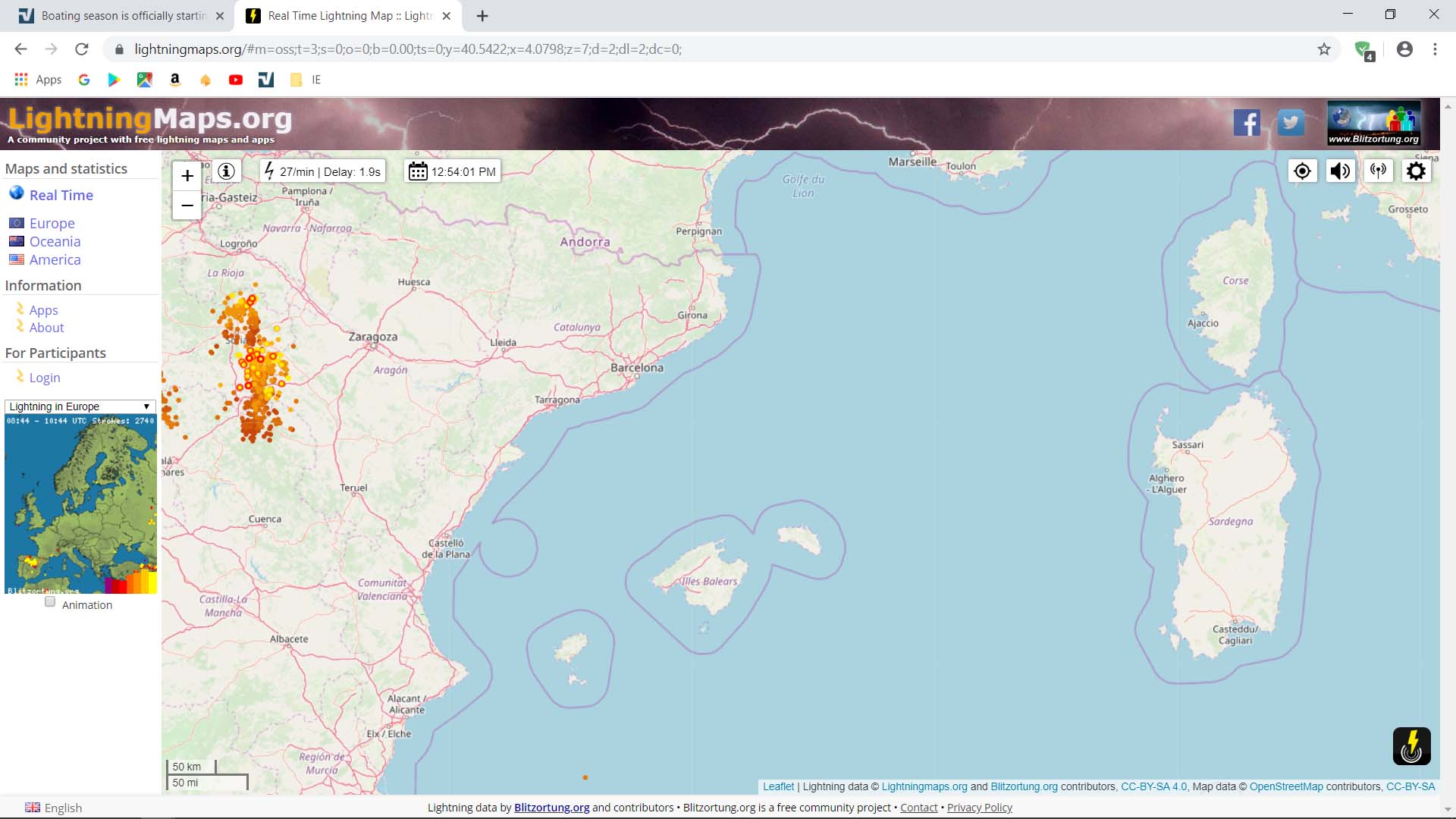Expand the Lightning in Europe dropdown

pos(80,406)
